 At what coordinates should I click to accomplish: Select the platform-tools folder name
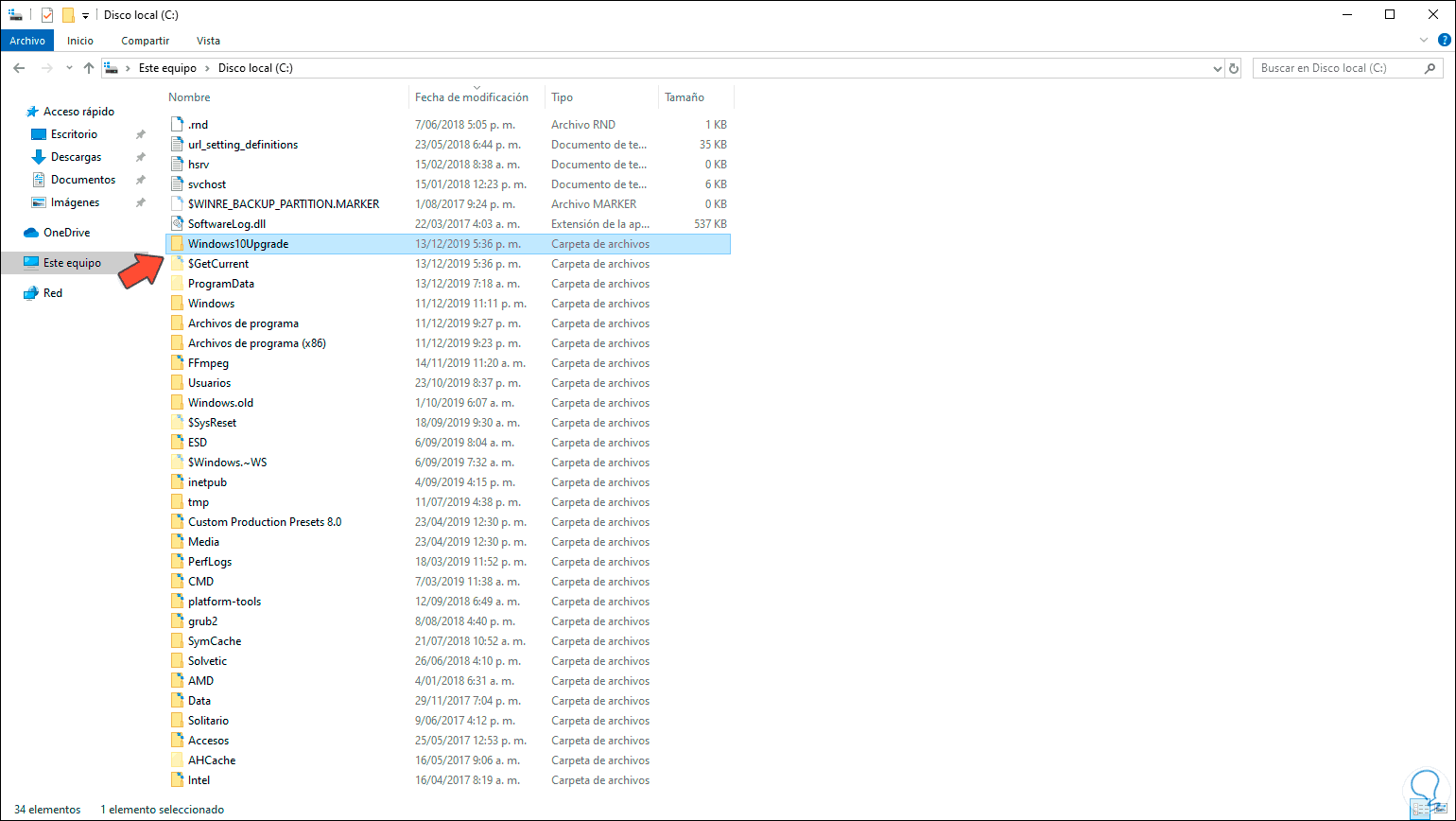click(224, 602)
